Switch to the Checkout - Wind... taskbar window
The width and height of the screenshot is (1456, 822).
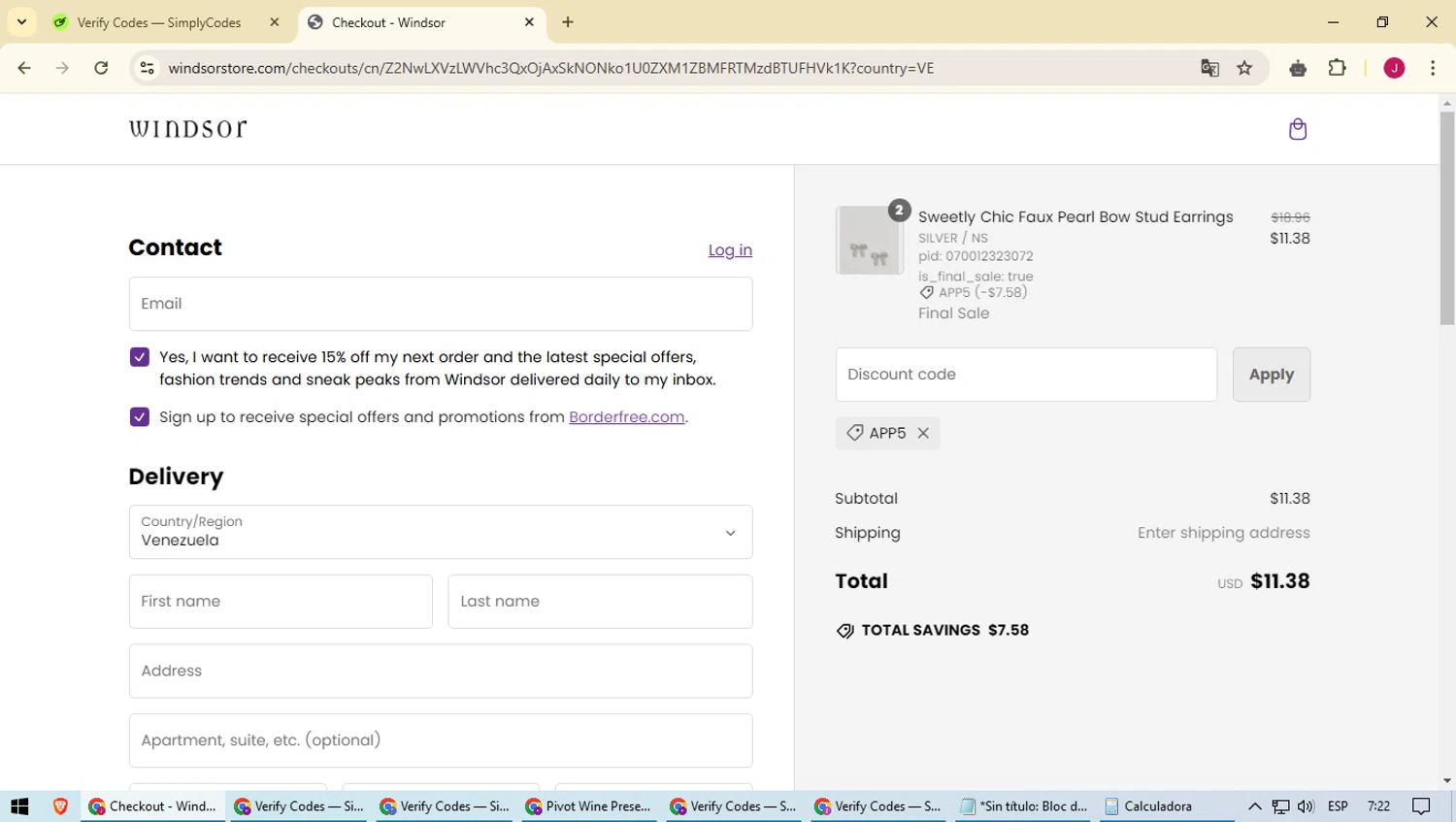(x=152, y=806)
